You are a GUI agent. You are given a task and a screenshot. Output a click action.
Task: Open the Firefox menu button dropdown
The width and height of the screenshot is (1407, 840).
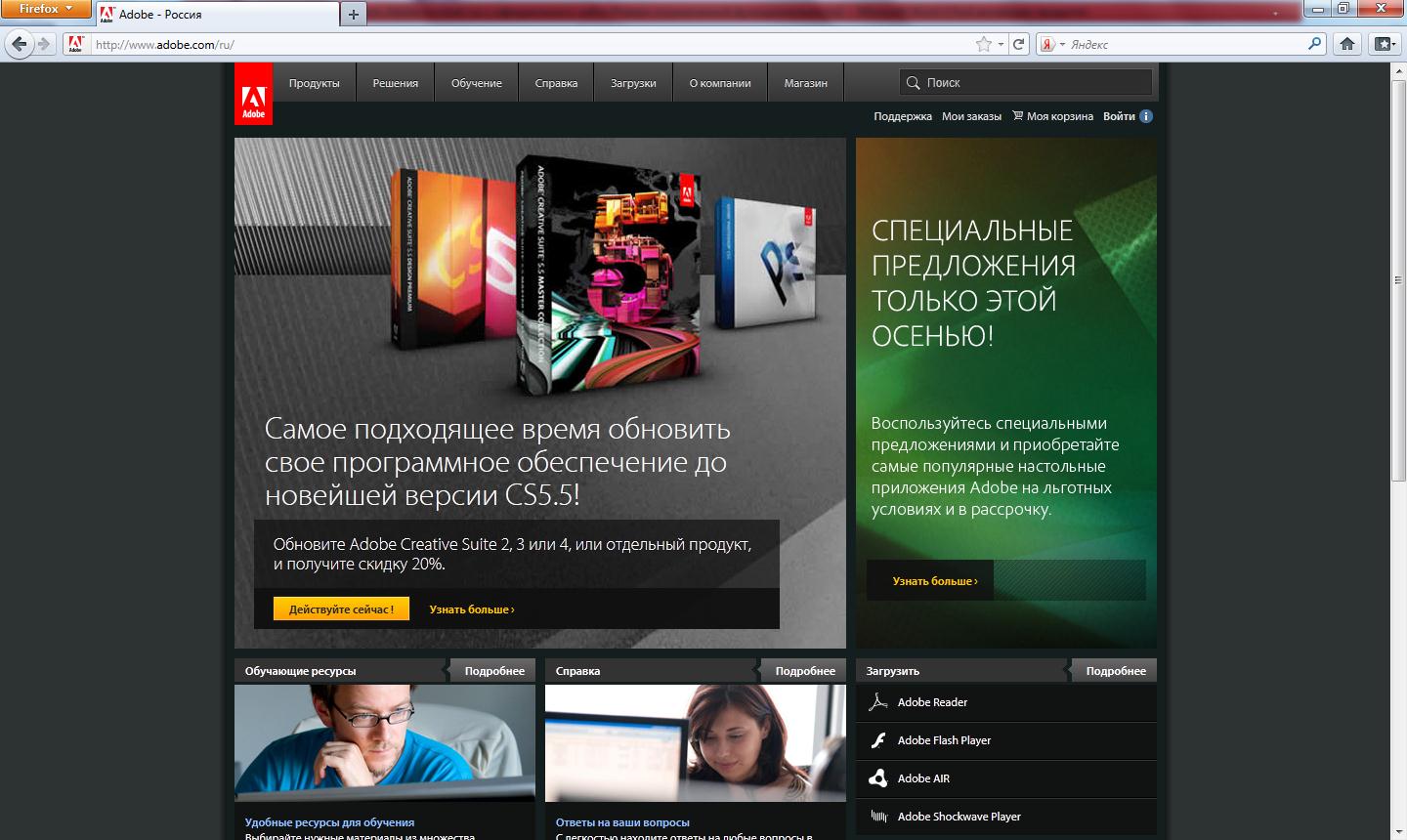pyautogui.click(x=46, y=9)
